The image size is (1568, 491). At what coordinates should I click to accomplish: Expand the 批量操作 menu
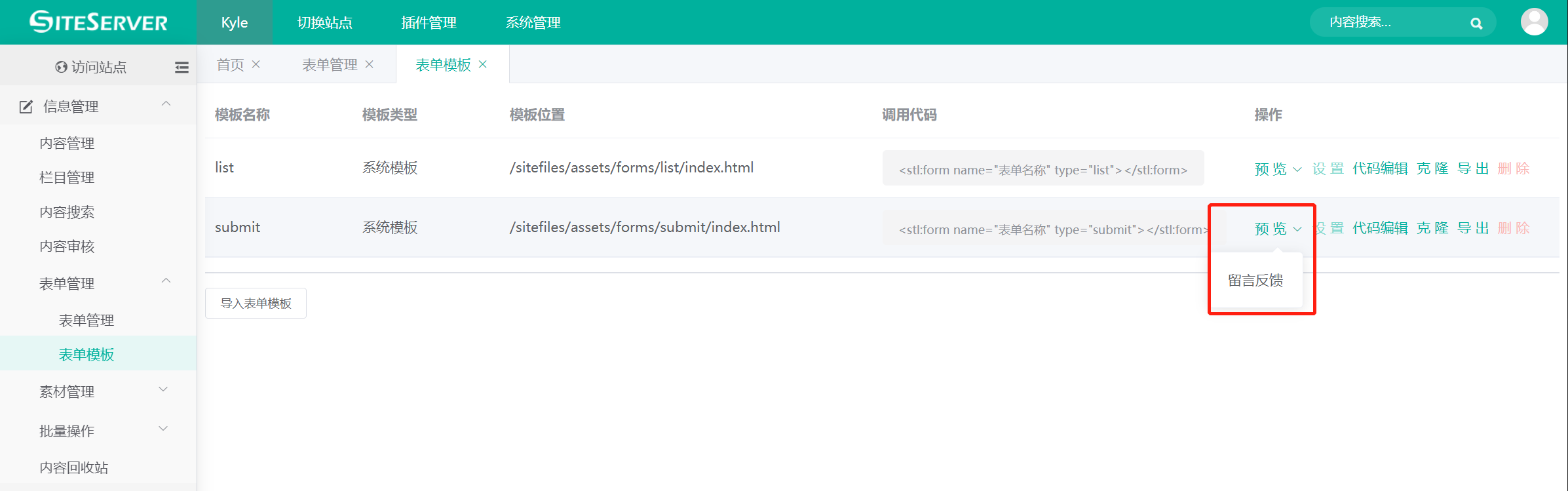click(164, 429)
